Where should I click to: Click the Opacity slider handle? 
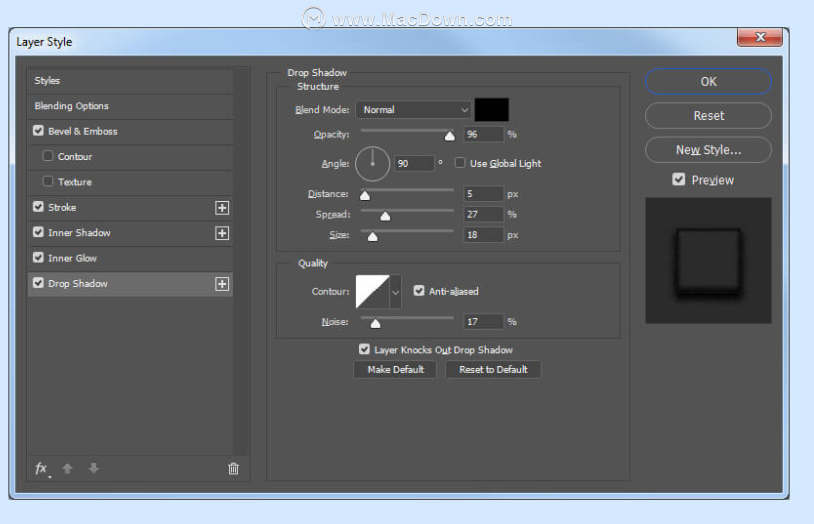pyautogui.click(x=450, y=136)
